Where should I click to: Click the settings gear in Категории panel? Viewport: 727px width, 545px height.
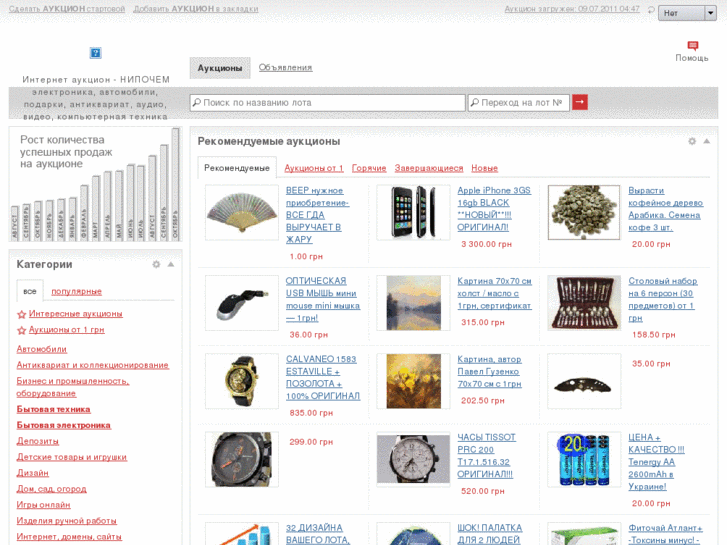click(x=156, y=264)
